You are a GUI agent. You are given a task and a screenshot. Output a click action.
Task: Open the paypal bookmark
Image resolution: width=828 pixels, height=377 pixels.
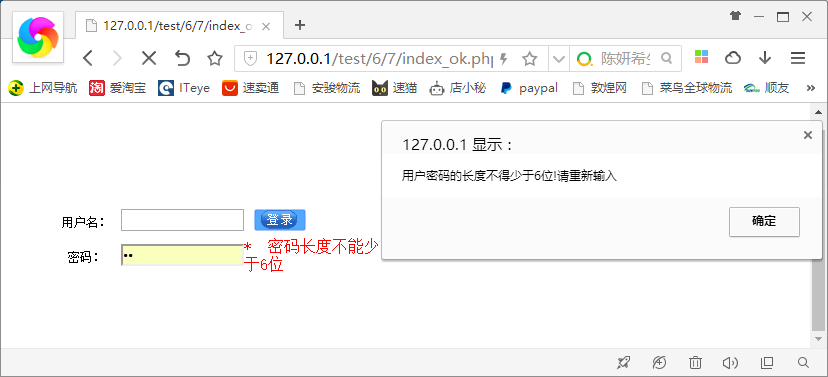click(x=529, y=88)
